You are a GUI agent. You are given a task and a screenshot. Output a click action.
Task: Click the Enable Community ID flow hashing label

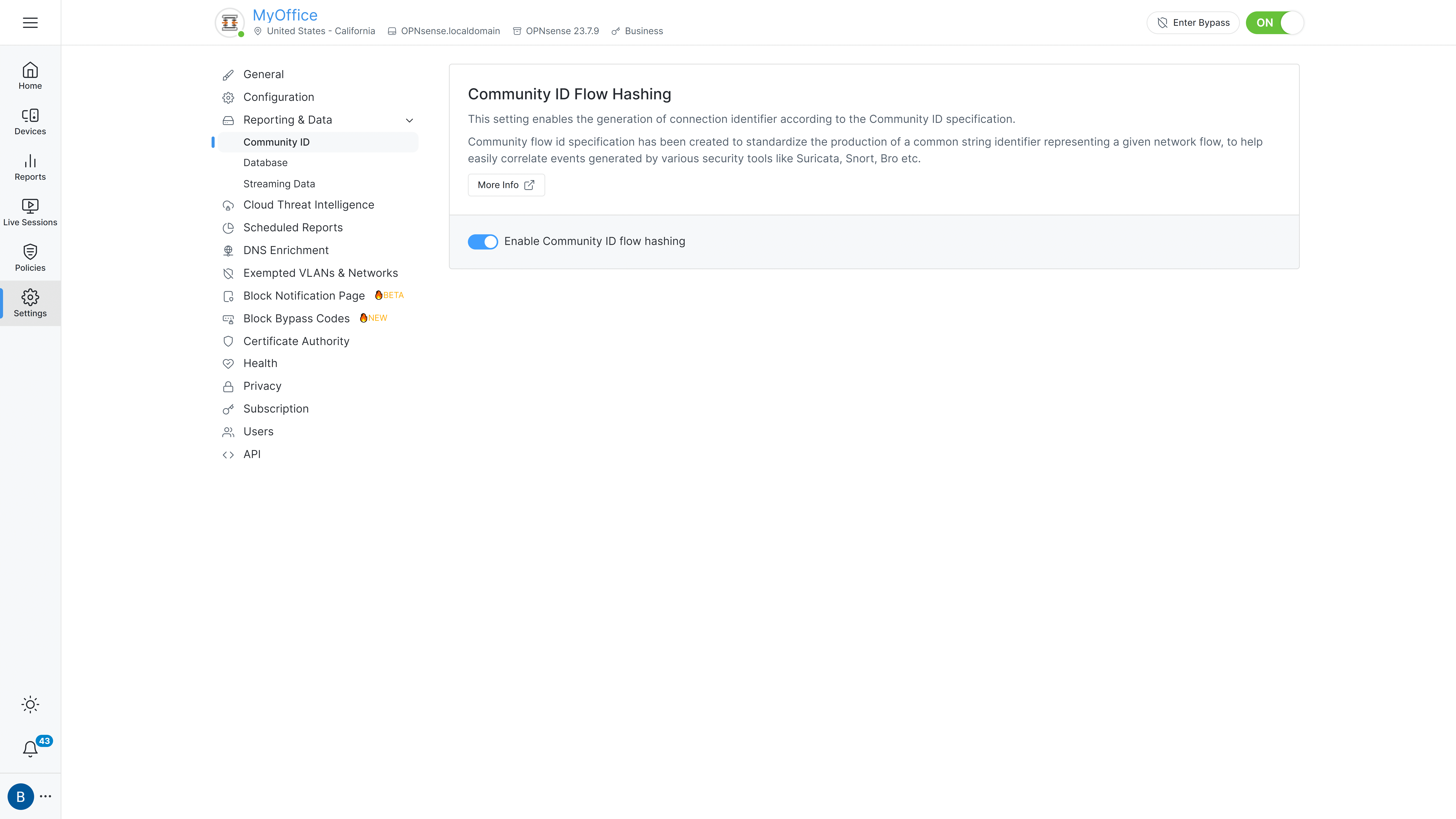tap(595, 241)
